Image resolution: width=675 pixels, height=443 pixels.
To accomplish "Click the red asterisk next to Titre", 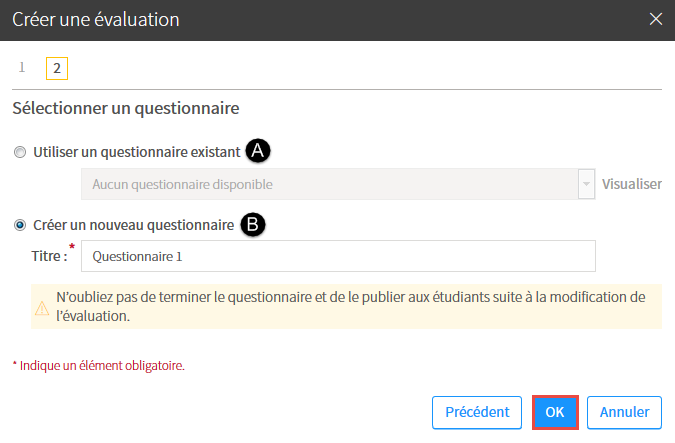I will pos(72,247).
